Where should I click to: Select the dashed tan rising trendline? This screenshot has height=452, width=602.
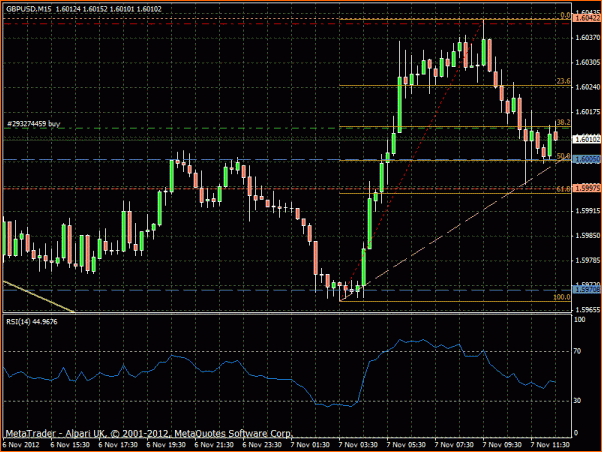[x=453, y=229]
